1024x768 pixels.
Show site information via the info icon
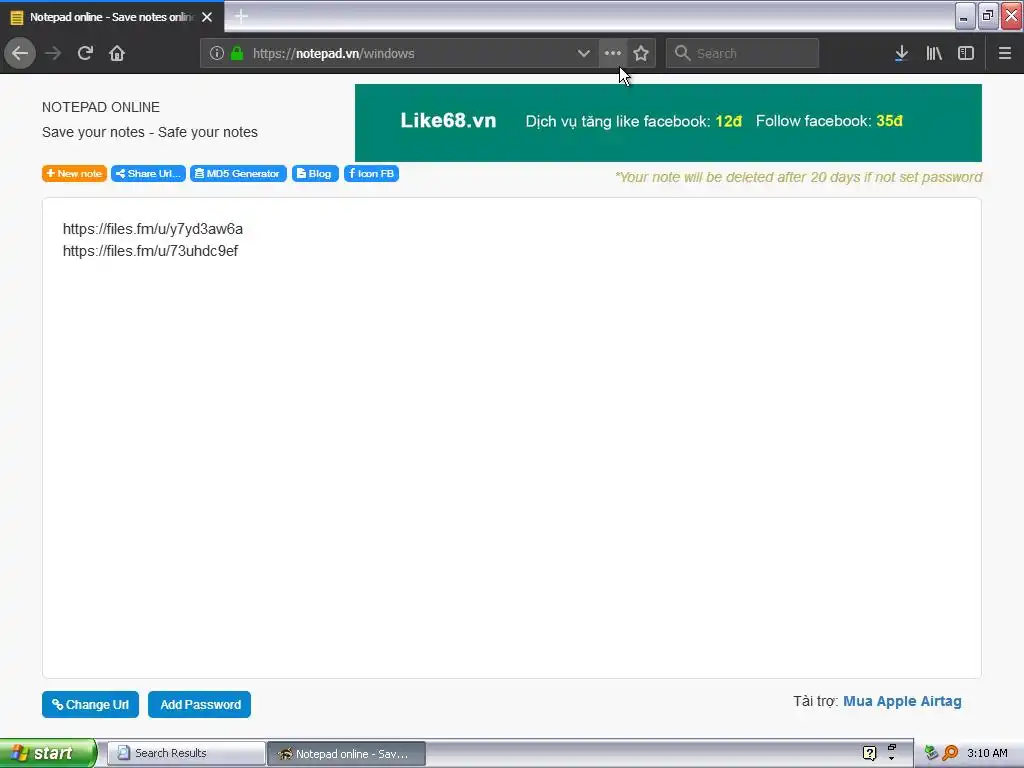tap(216, 53)
